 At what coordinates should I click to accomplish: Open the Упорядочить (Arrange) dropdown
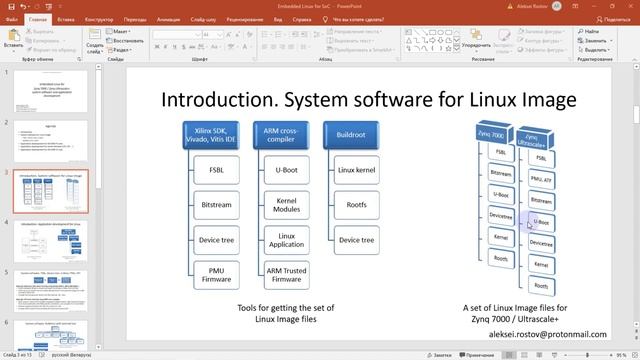tap(476, 40)
